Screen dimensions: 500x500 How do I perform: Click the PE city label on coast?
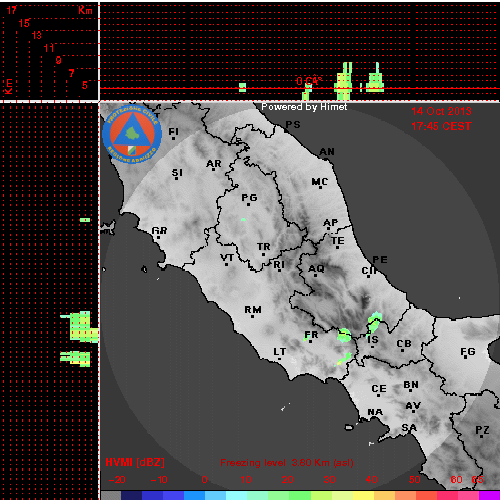pos(380,259)
